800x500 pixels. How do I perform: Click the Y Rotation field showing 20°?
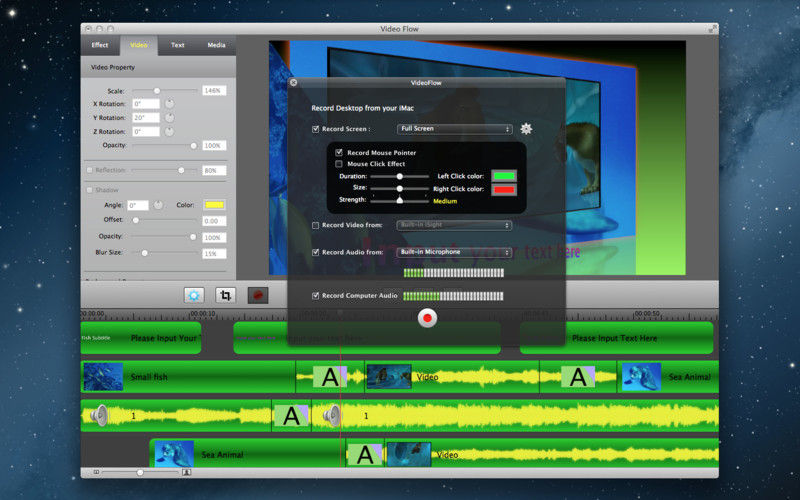pyautogui.click(x=146, y=117)
